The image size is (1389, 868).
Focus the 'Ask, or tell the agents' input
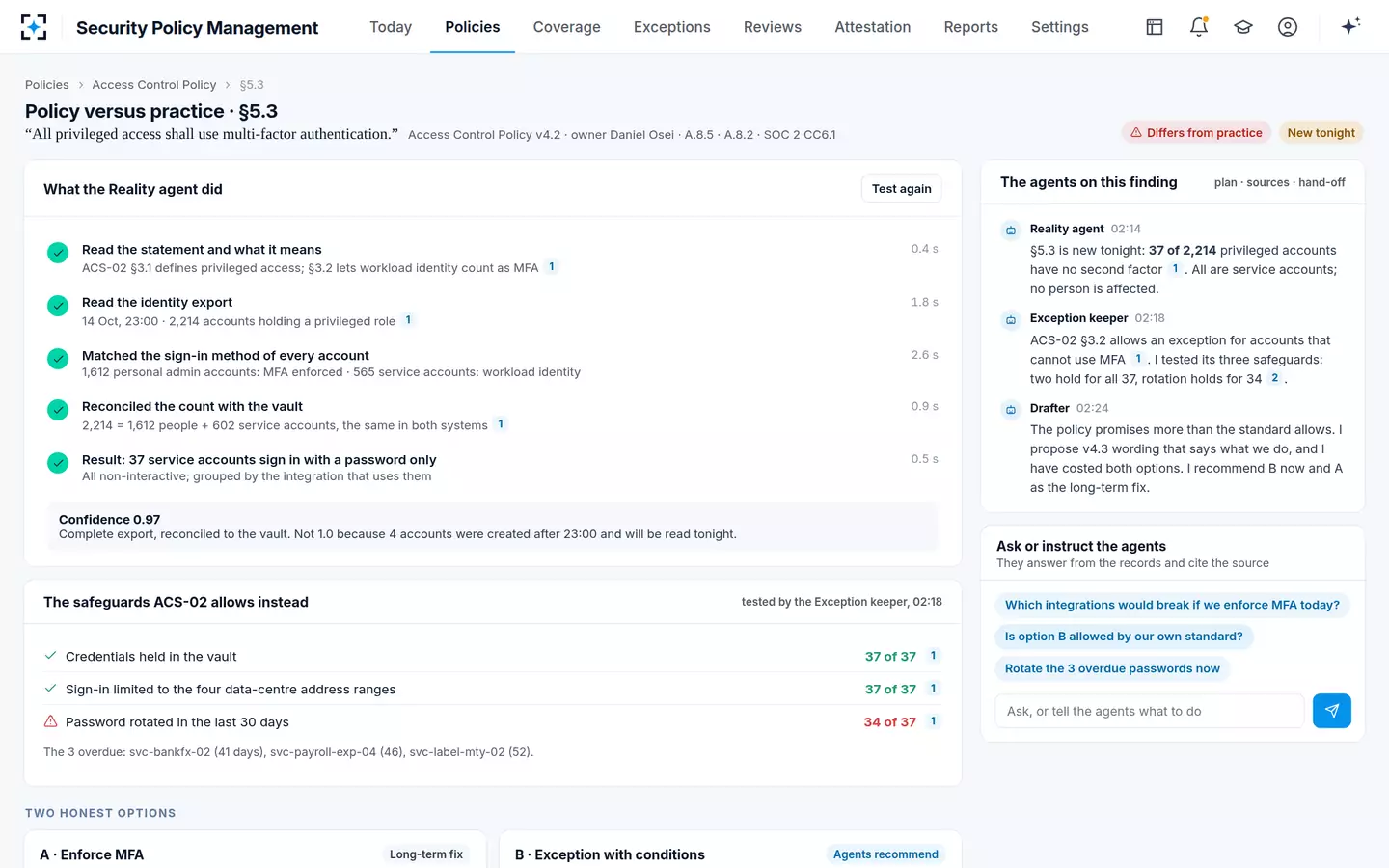coord(1150,711)
